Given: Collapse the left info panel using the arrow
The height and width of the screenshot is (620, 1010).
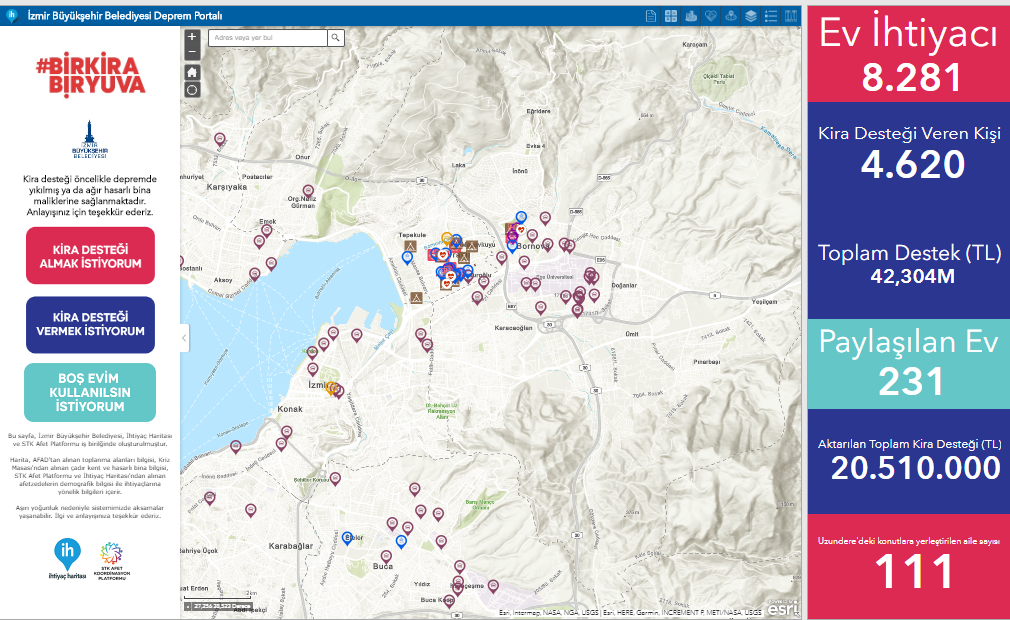Looking at the screenshot, I should click(184, 339).
